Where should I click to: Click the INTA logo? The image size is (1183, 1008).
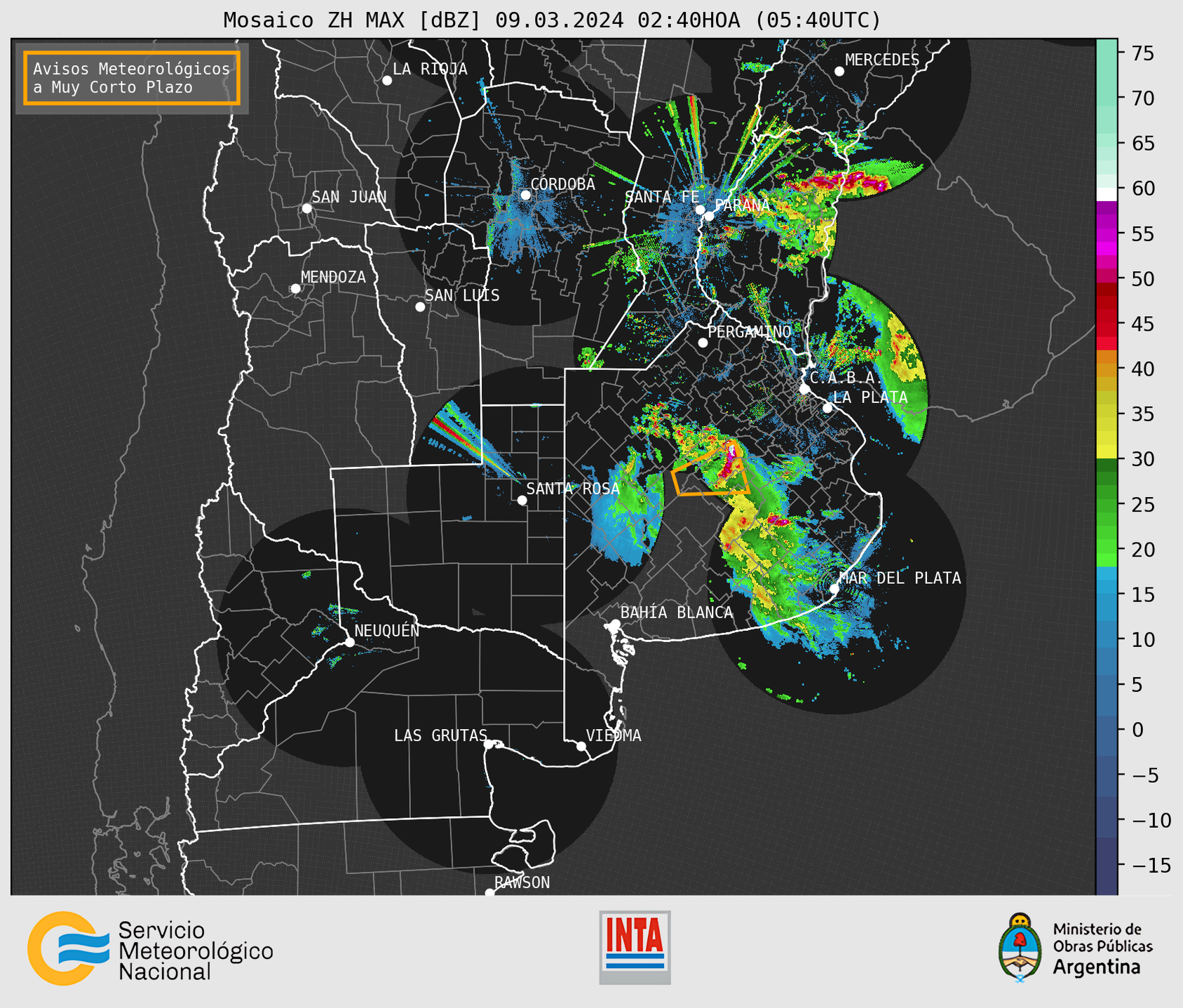click(635, 947)
